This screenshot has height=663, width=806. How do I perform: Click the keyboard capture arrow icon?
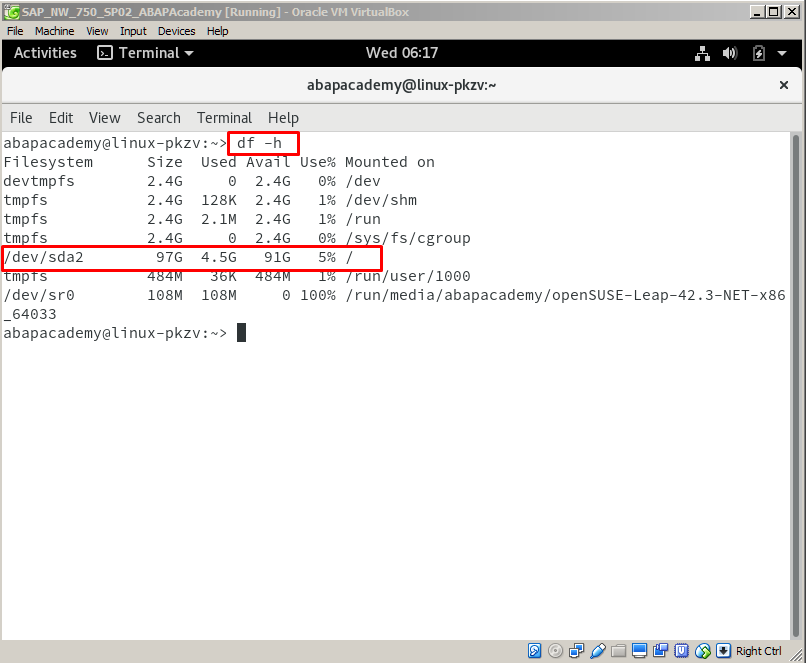tap(723, 651)
